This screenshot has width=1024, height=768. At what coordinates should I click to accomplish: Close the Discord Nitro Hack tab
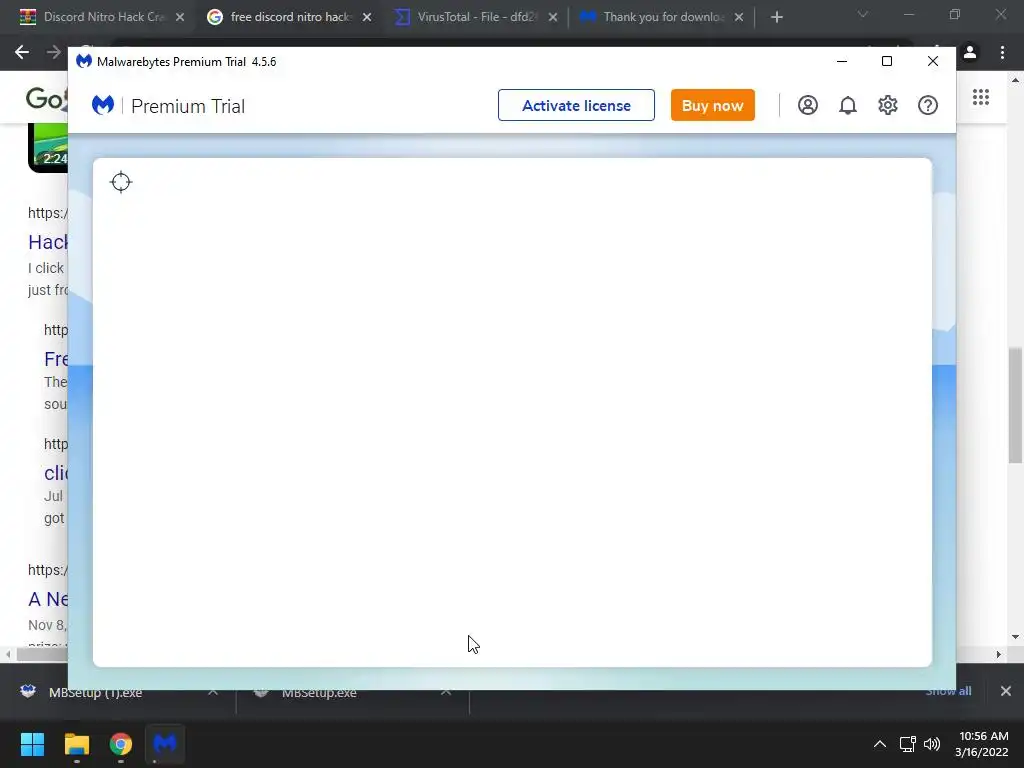(x=180, y=18)
